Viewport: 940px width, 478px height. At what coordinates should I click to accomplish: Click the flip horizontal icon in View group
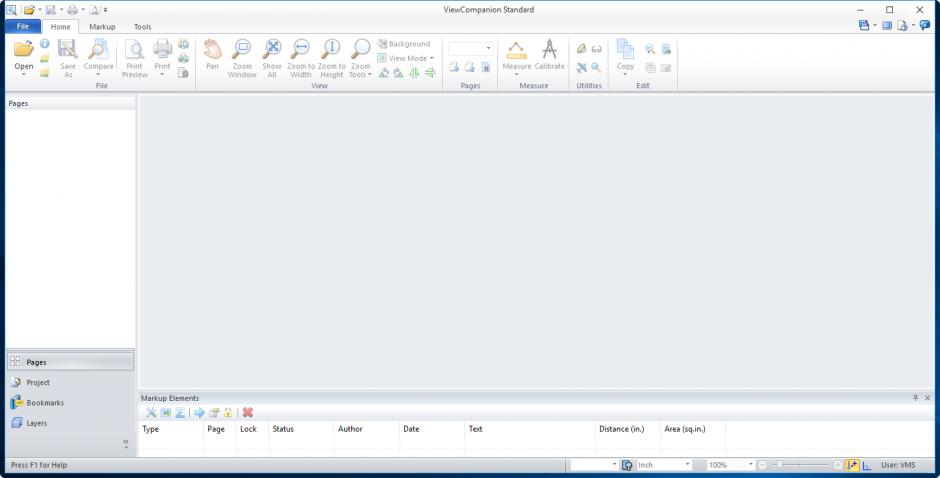point(414,73)
